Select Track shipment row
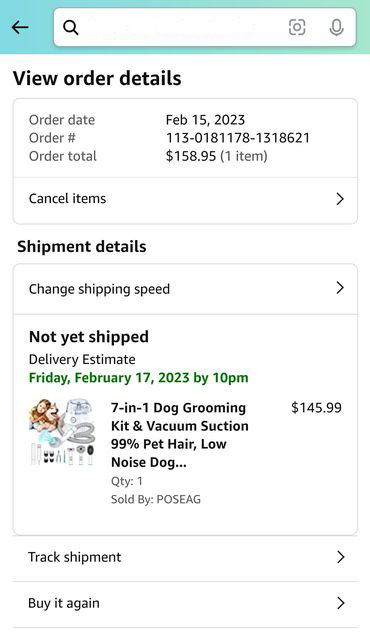The image size is (370, 638). 185,557
